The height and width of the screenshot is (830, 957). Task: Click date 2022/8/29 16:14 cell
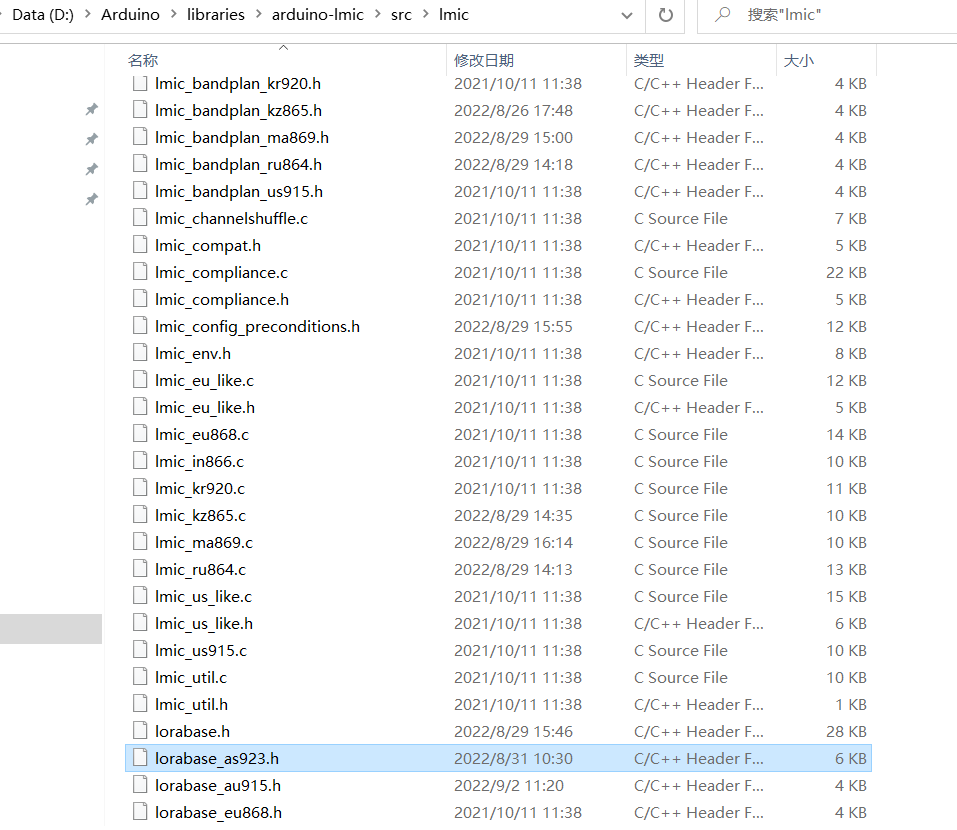(513, 542)
